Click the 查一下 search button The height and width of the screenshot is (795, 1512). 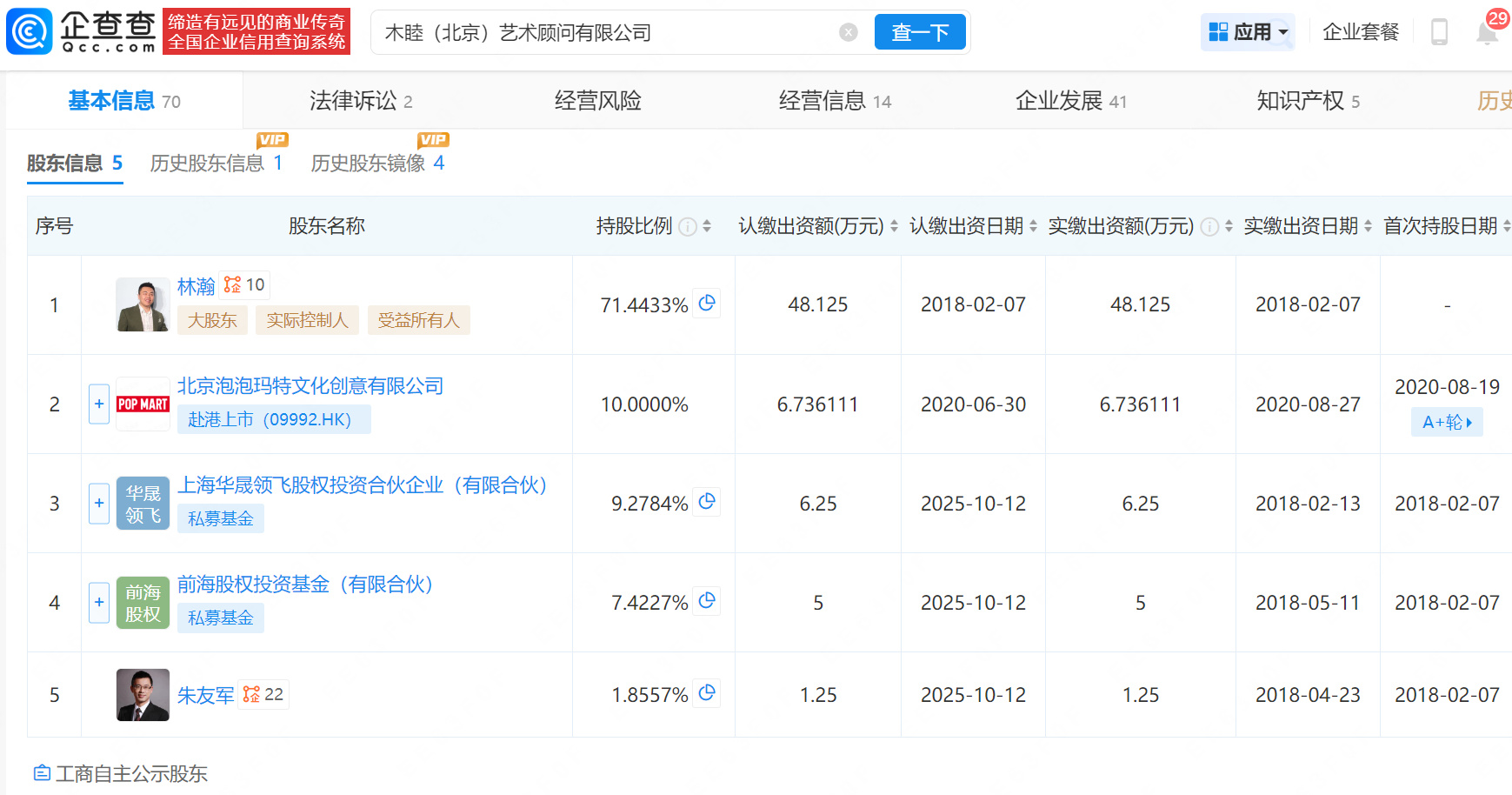920,32
